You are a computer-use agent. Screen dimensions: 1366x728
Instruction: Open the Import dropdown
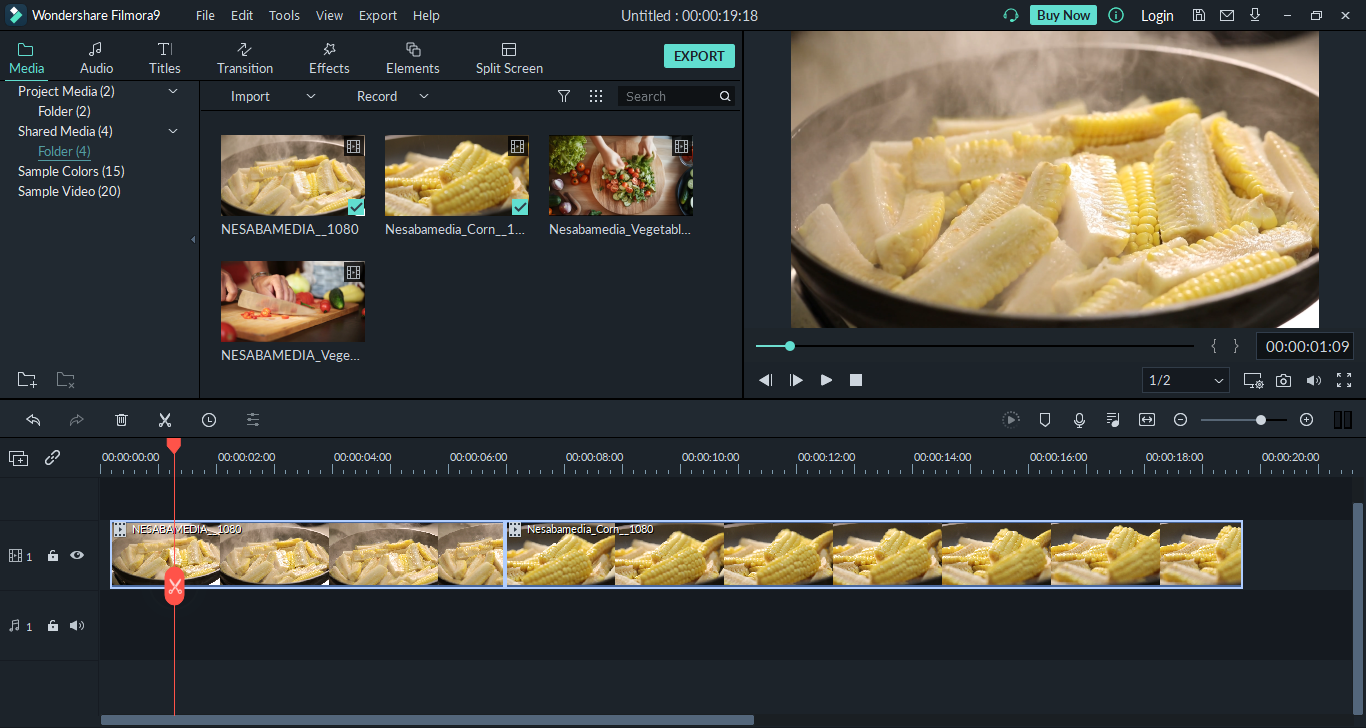click(x=272, y=96)
